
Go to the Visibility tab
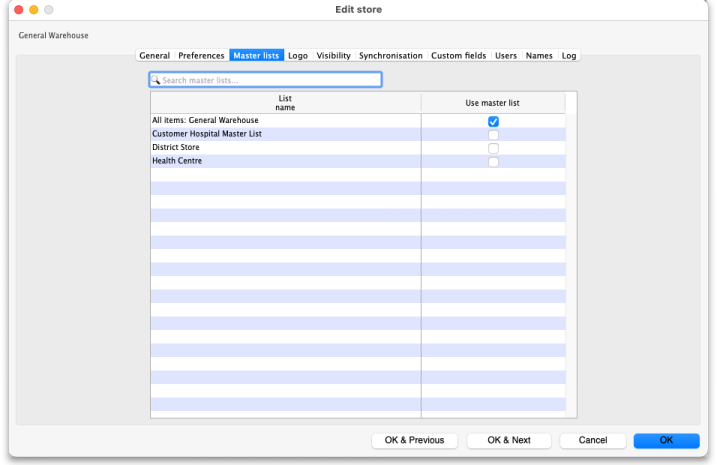point(334,56)
